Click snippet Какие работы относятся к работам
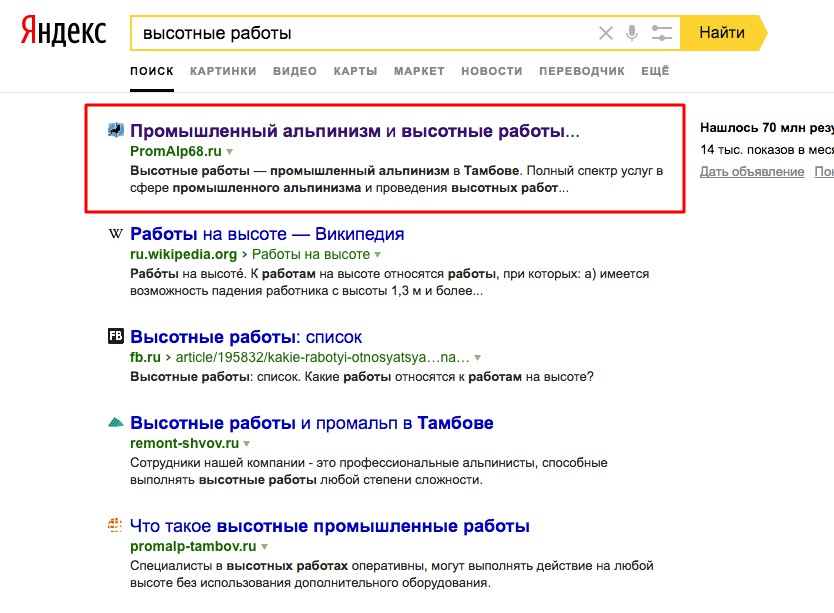834x613 pixels. coord(362,377)
